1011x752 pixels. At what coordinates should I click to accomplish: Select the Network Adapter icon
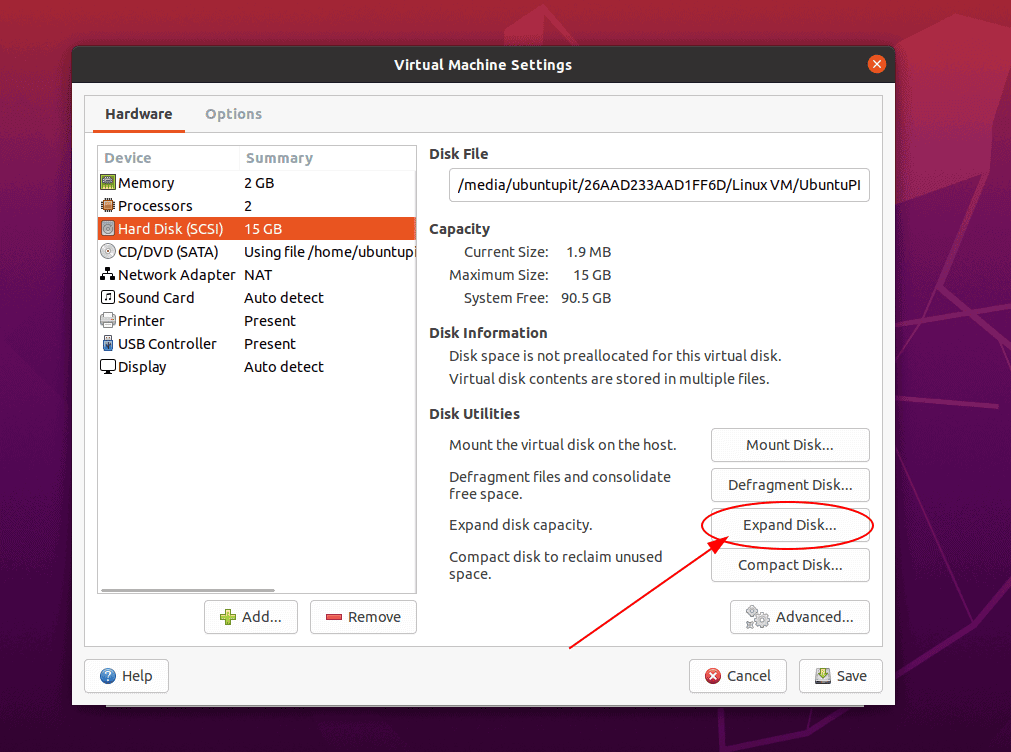[107, 274]
